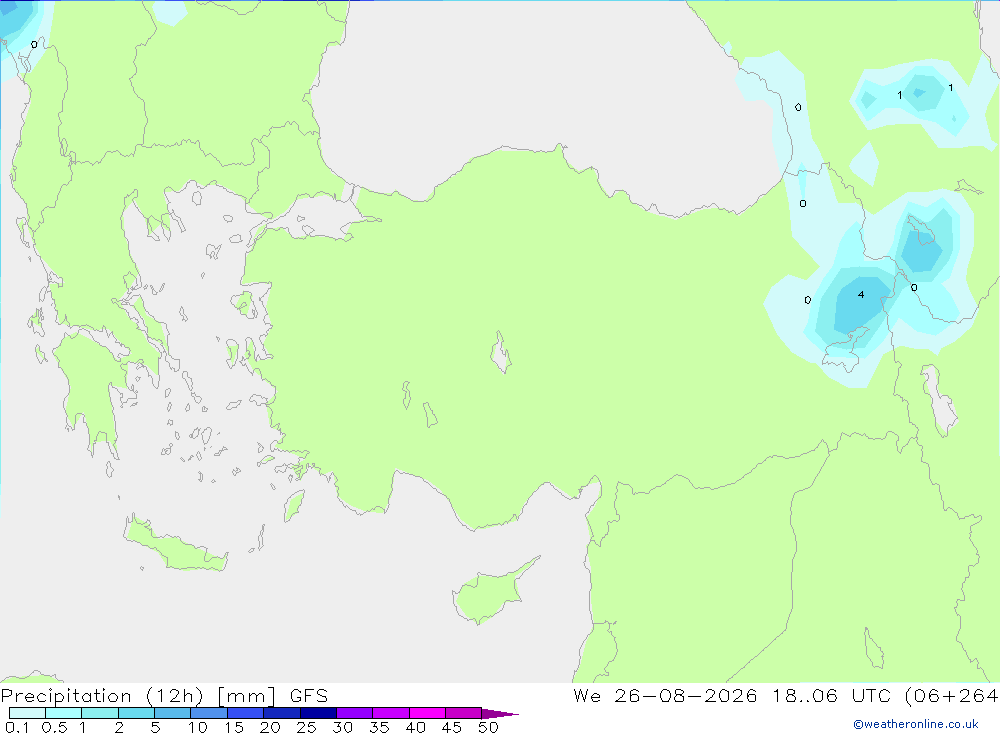Image resolution: width=1000 pixels, height=733 pixels.
Task: Click the legend label "20"
Action: [270, 727]
